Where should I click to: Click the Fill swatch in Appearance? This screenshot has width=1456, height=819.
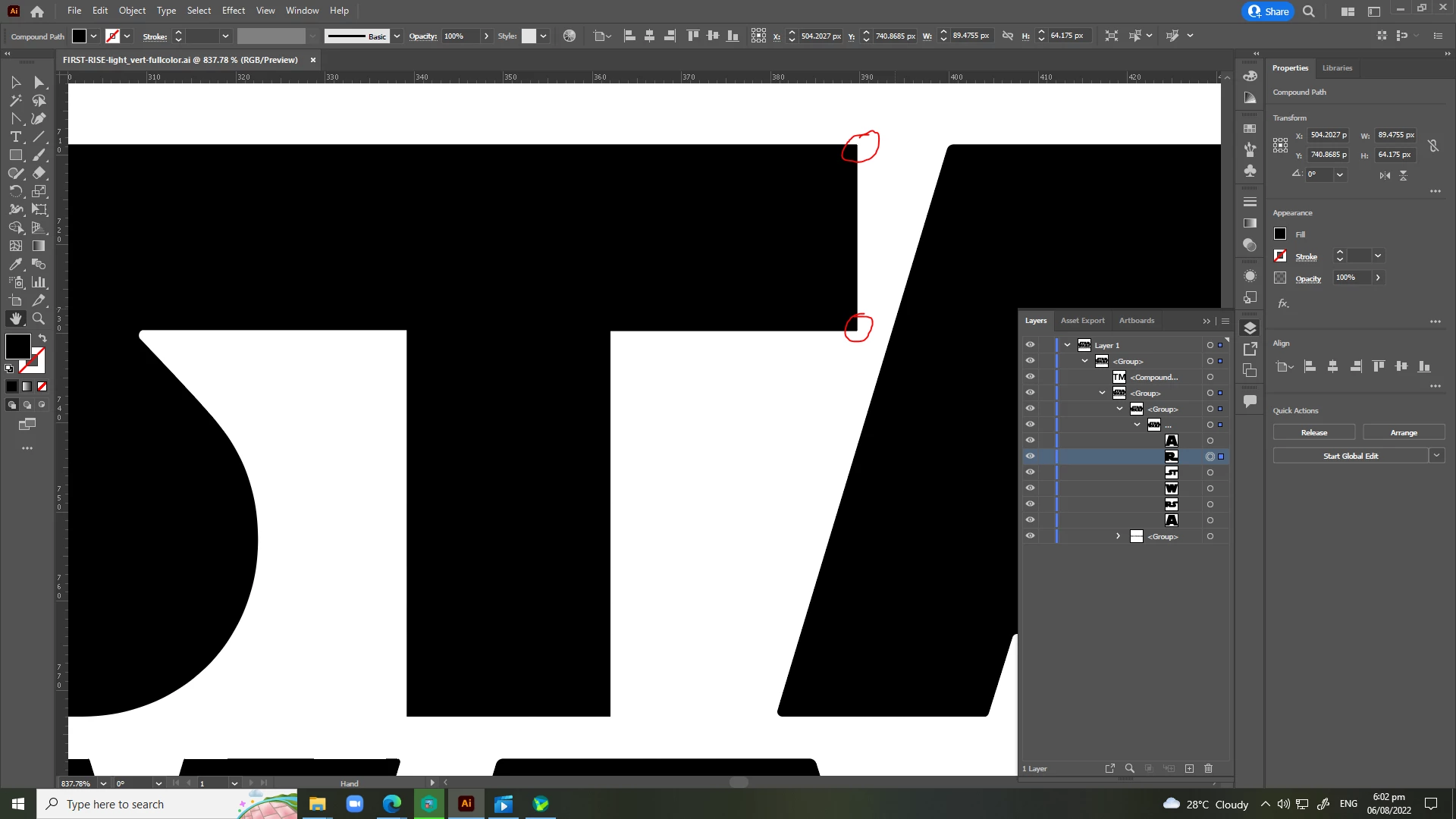(1280, 234)
